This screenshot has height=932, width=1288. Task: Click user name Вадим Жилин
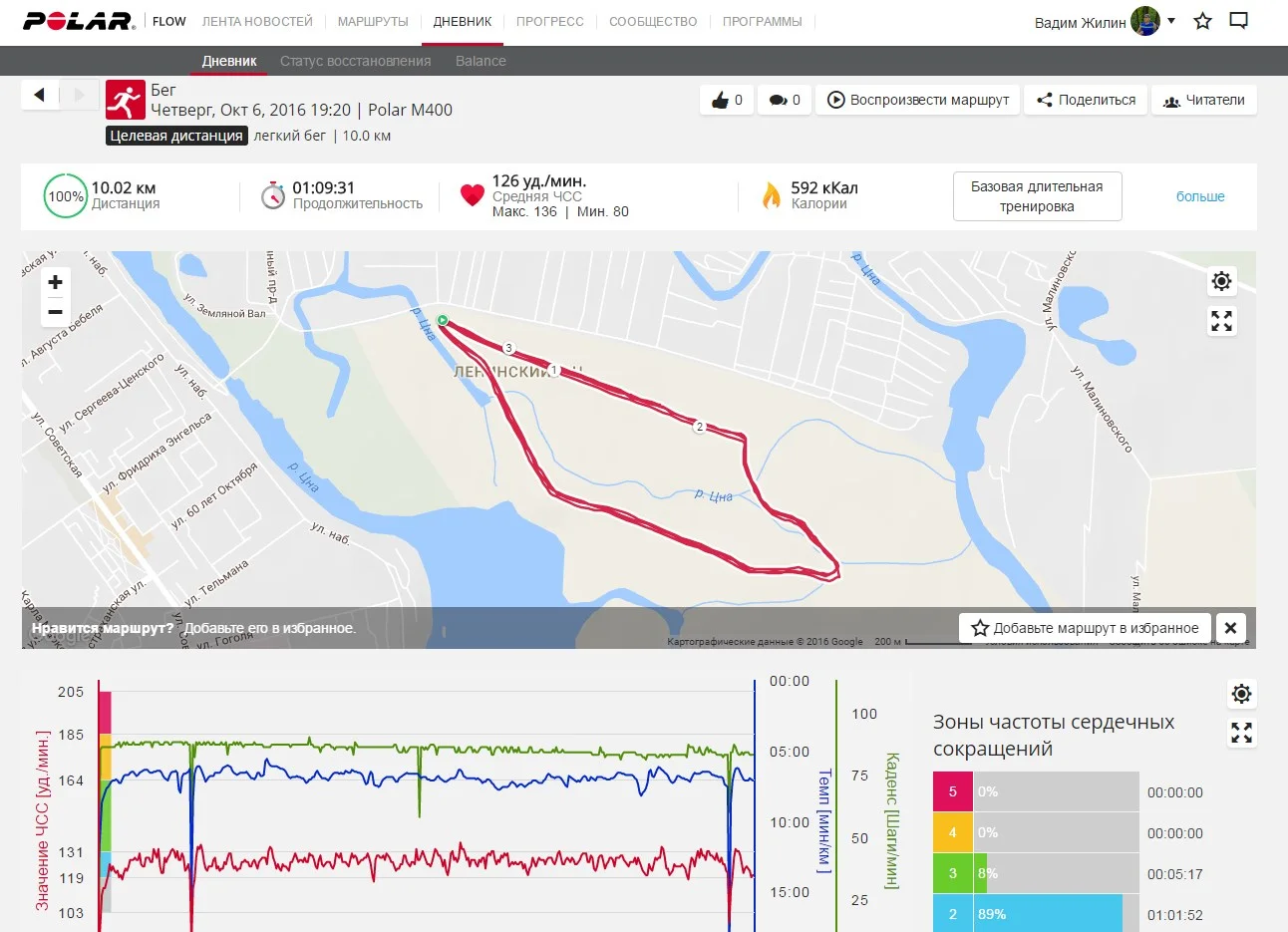1080,22
